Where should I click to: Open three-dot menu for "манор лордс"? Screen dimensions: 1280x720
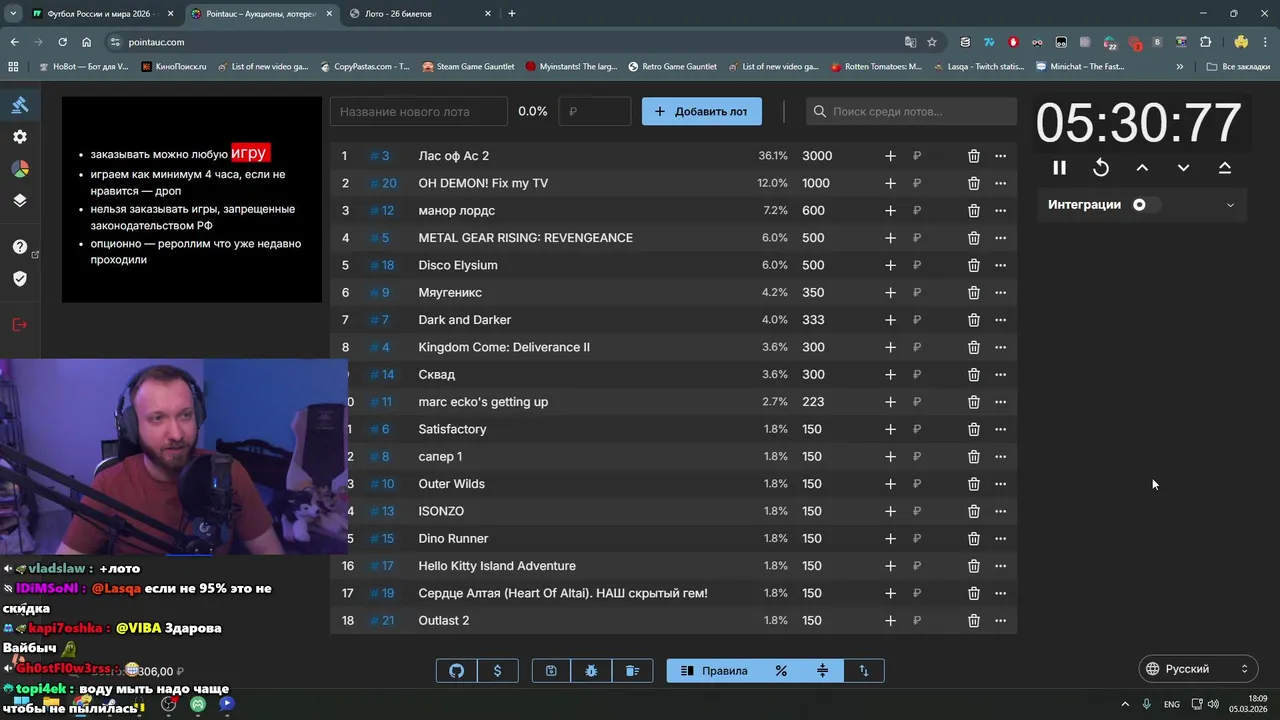pos(1000,211)
